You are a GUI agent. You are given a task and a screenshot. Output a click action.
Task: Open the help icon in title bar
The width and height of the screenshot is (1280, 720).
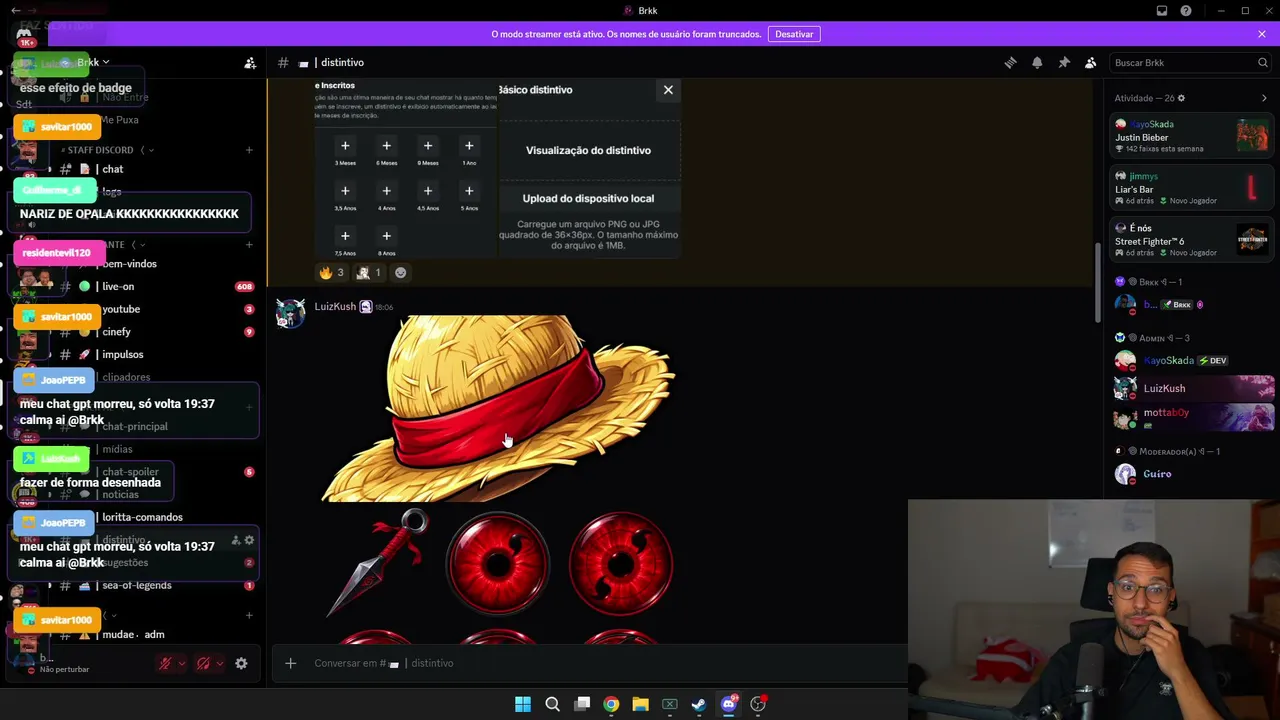(1186, 11)
